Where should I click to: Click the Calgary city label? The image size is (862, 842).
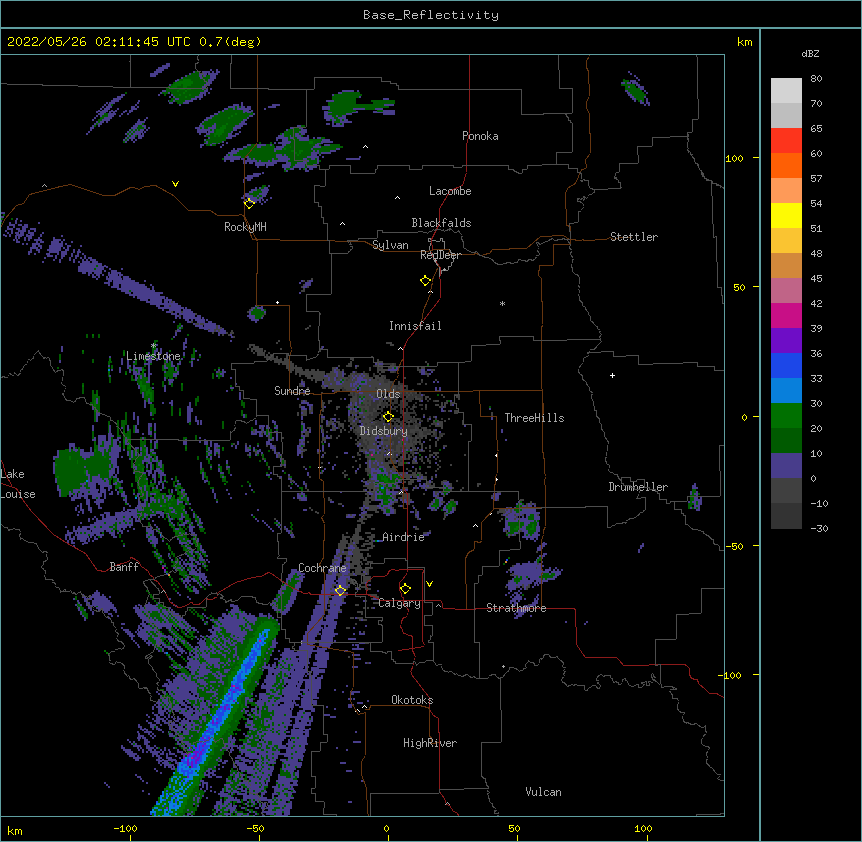400,603
